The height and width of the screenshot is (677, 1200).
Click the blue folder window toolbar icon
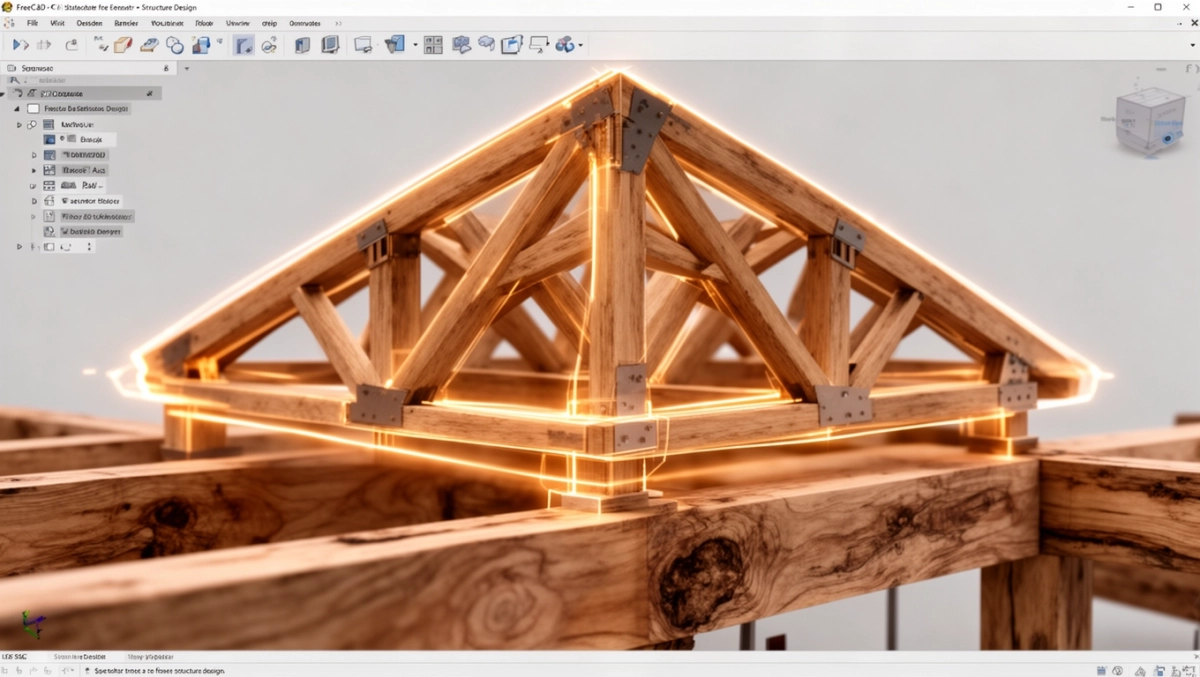[512, 45]
